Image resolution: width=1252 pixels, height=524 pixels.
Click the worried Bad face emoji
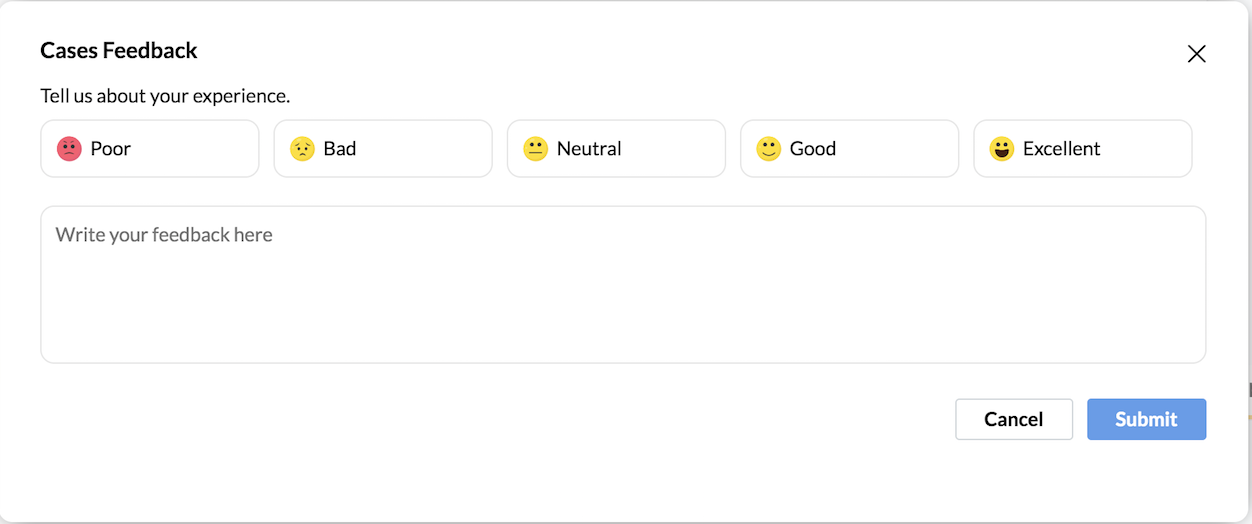pos(302,149)
